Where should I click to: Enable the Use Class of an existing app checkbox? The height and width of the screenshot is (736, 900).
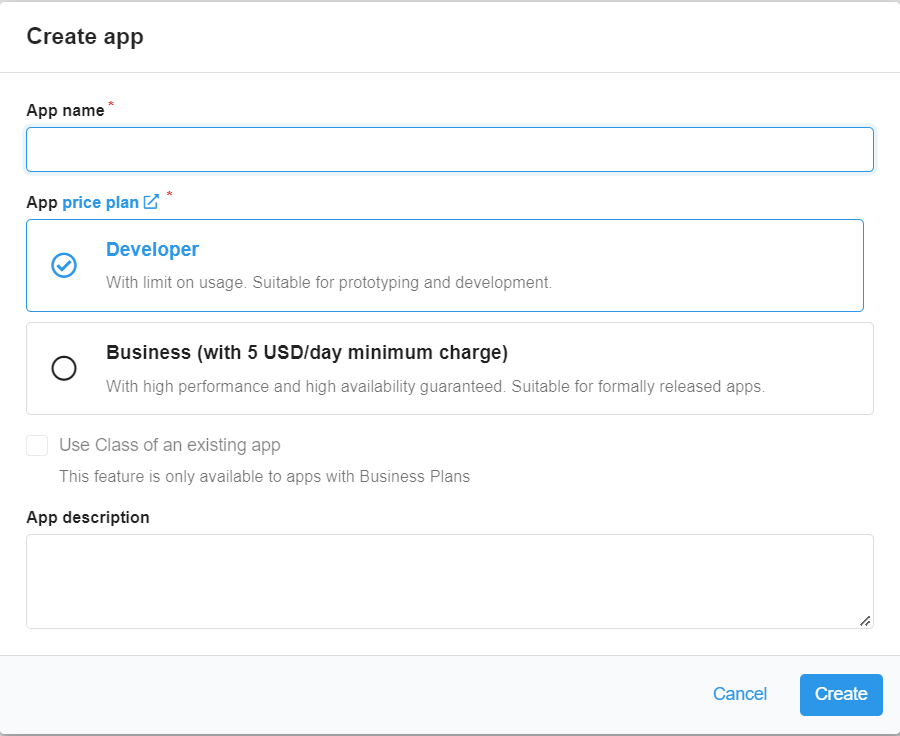[37, 445]
